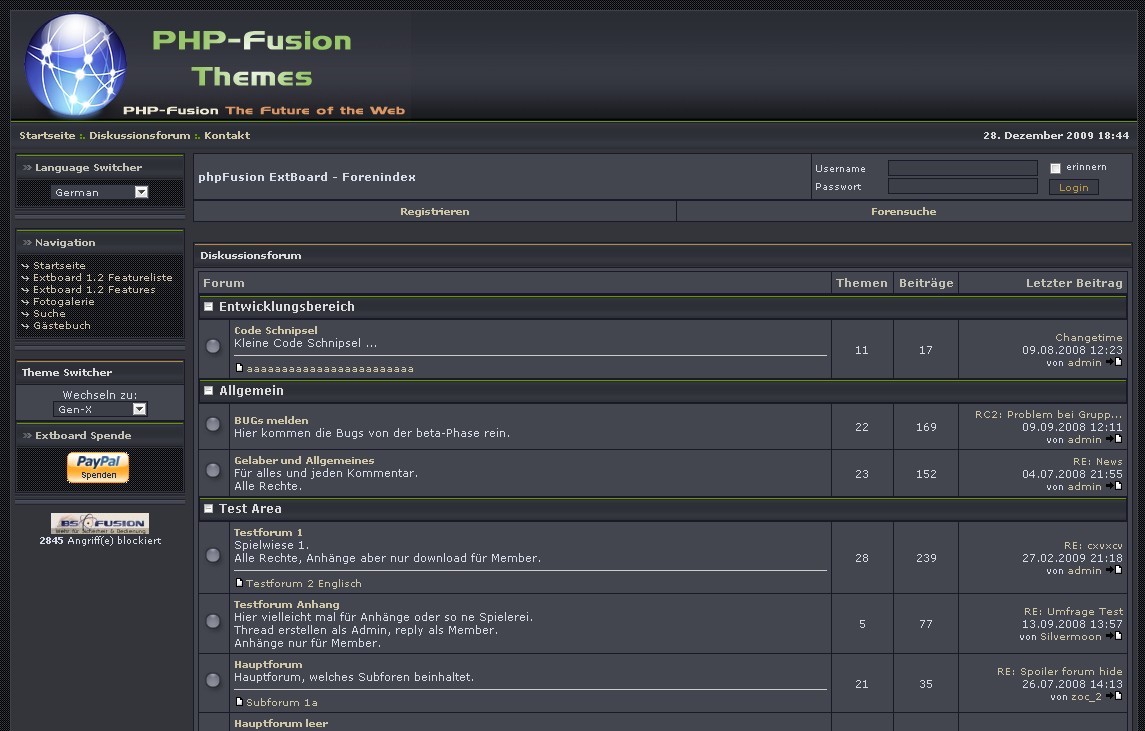1145x731 pixels.
Task: Open Forensuche tab
Action: coord(904,211)
